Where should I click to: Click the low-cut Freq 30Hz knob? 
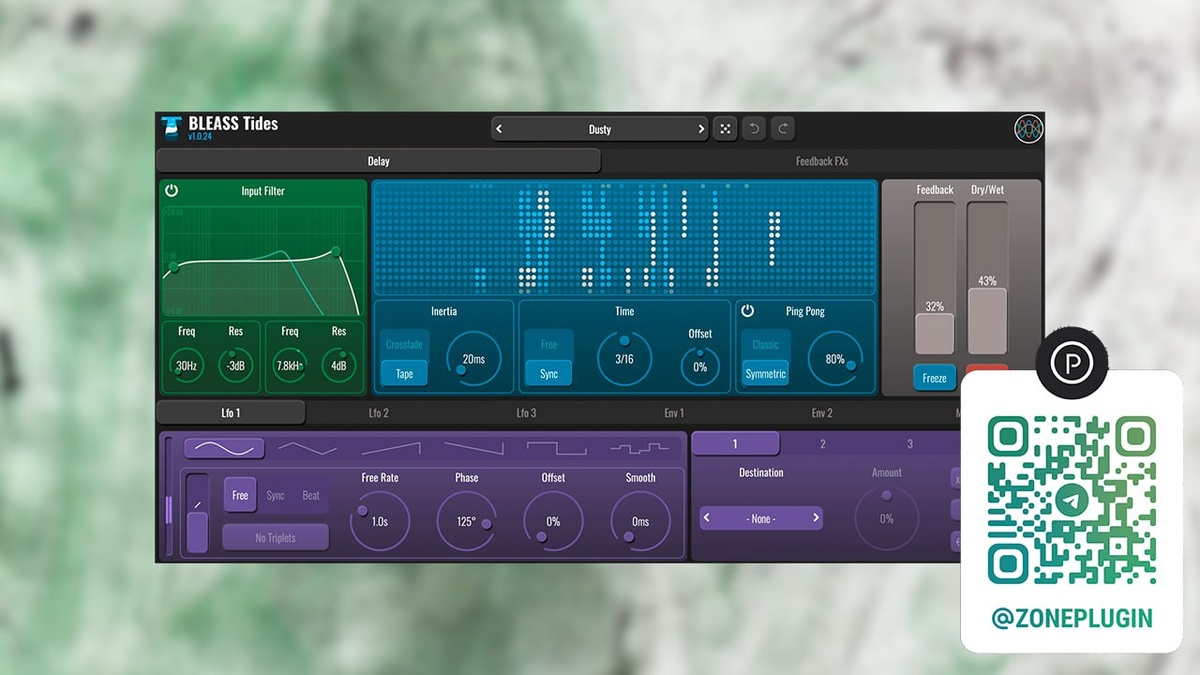coord(186,365)
